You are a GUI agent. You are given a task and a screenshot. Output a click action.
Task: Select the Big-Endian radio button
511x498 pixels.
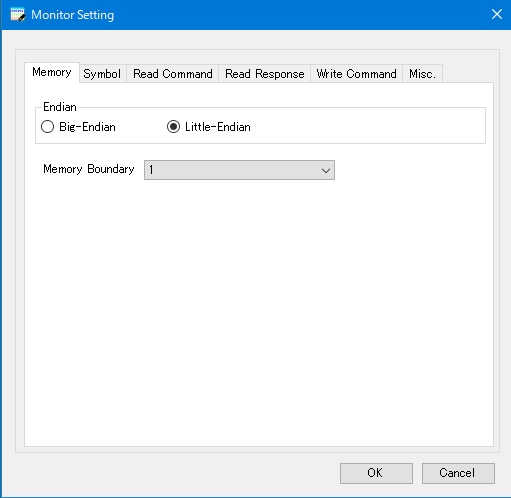tap(47, 127)
